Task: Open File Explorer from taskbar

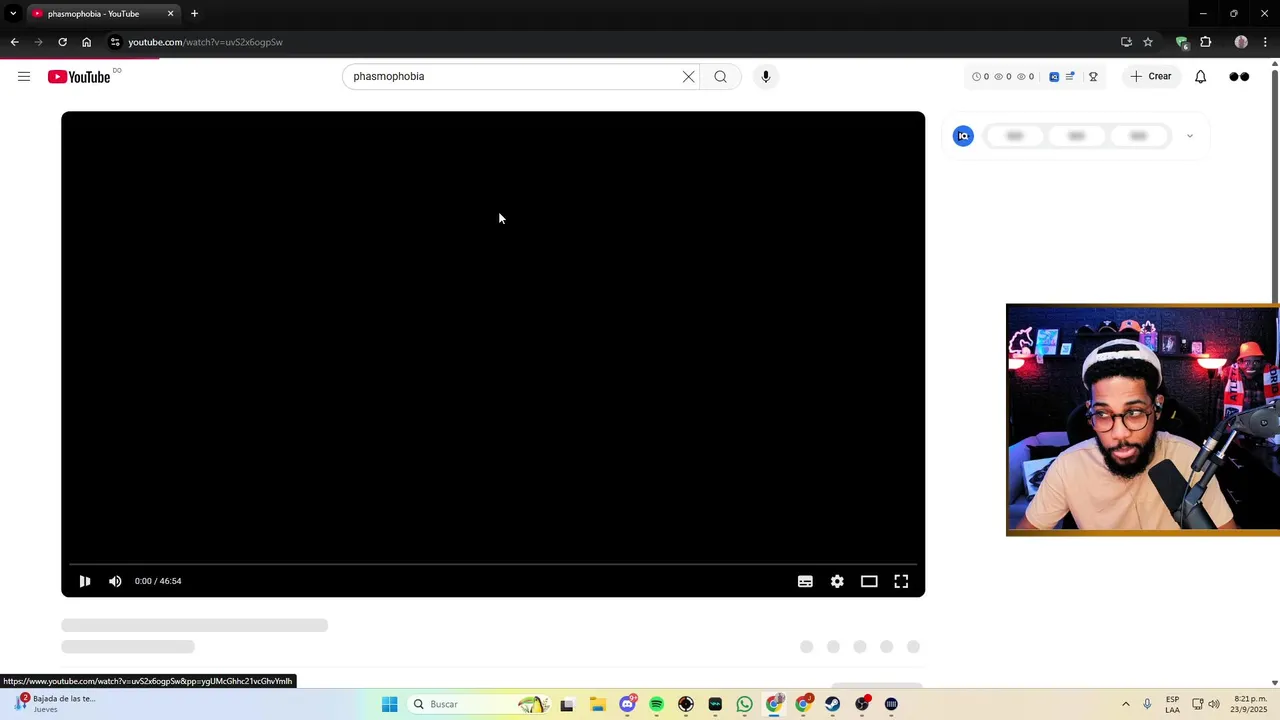Action: click(597, 704)
